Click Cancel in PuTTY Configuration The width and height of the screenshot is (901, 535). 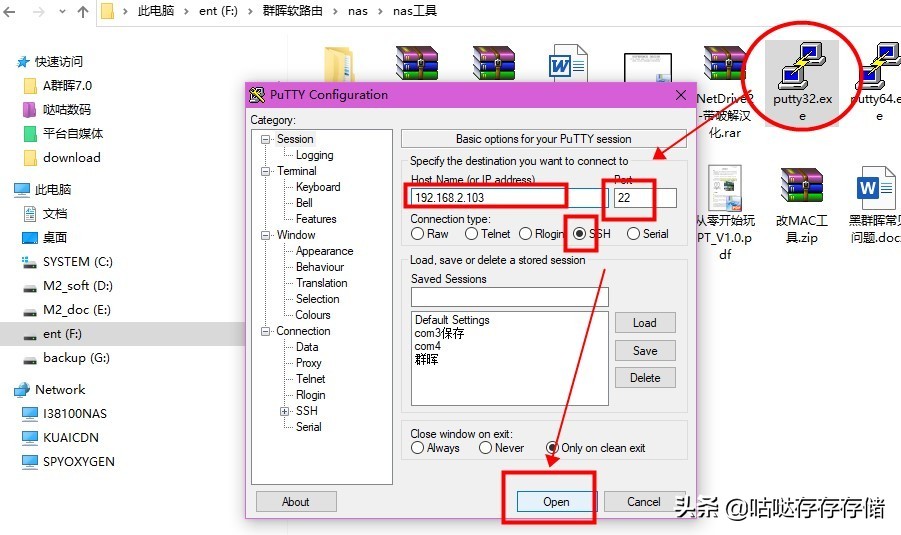644,502
